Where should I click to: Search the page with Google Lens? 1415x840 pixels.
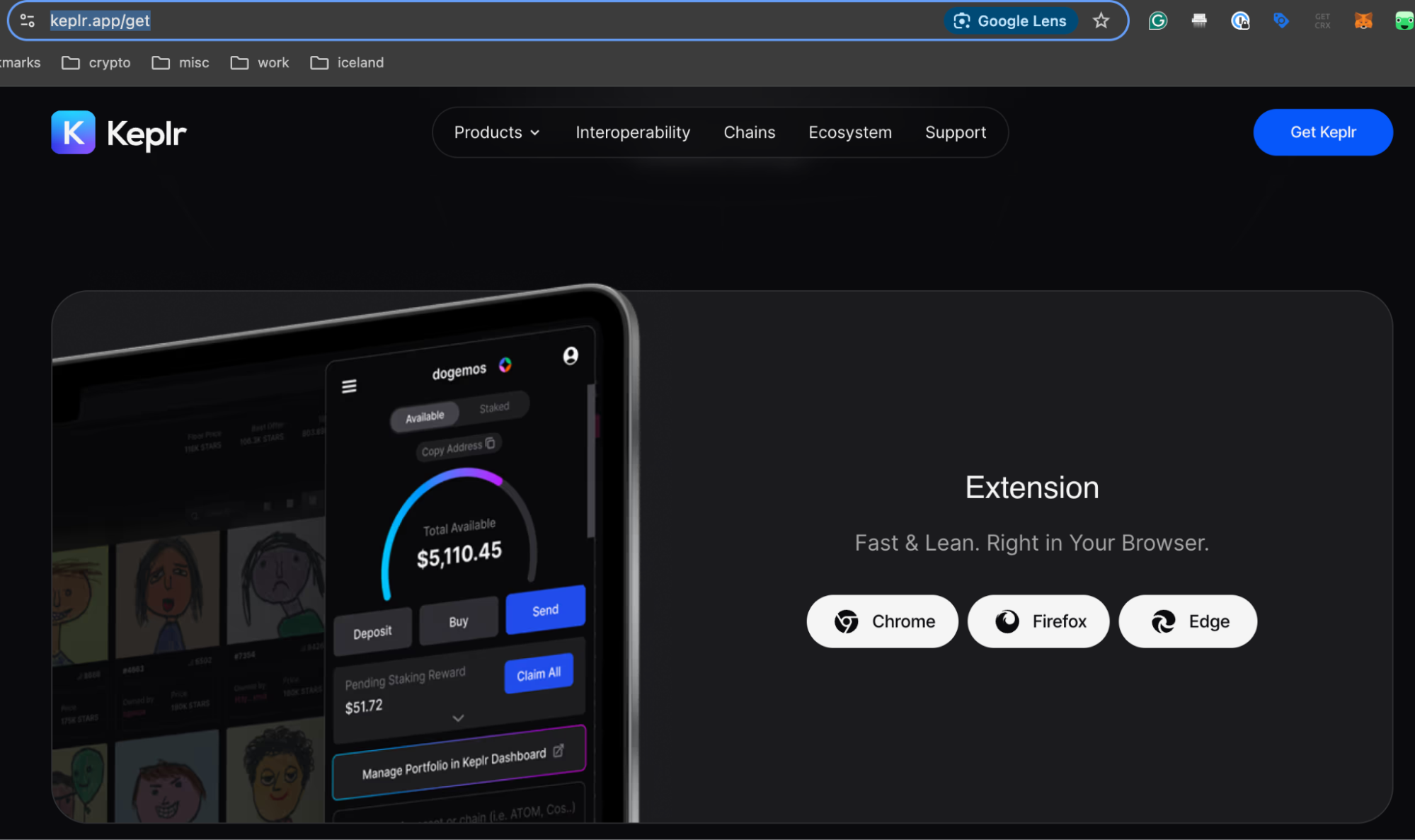(1010, 21)
